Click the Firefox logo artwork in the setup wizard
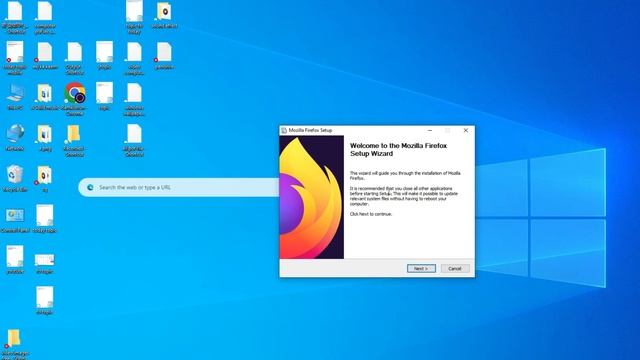This screenshot has width=640, height=360. point(311,197)
